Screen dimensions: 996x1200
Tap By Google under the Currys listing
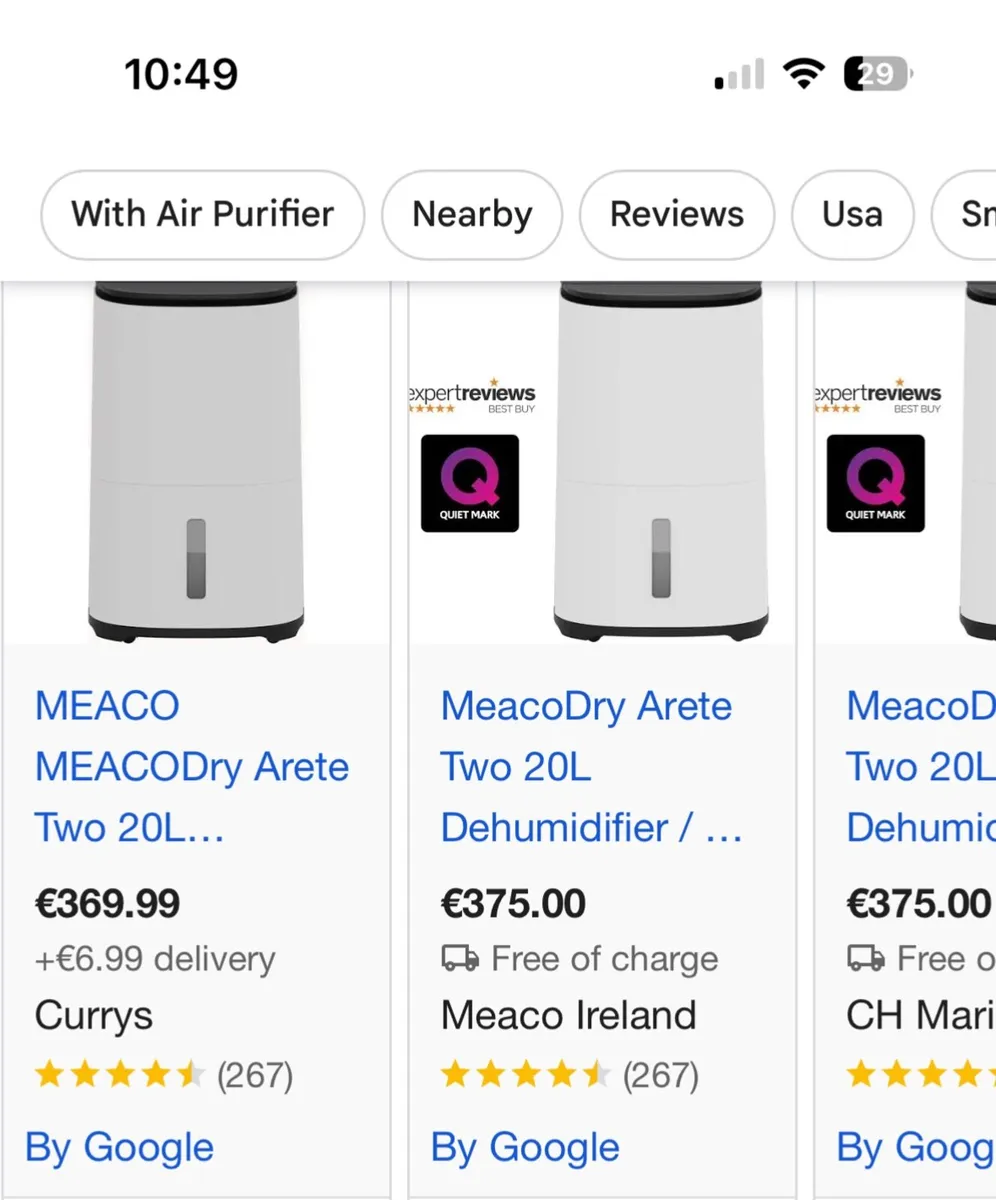(x=119, y=1147)
